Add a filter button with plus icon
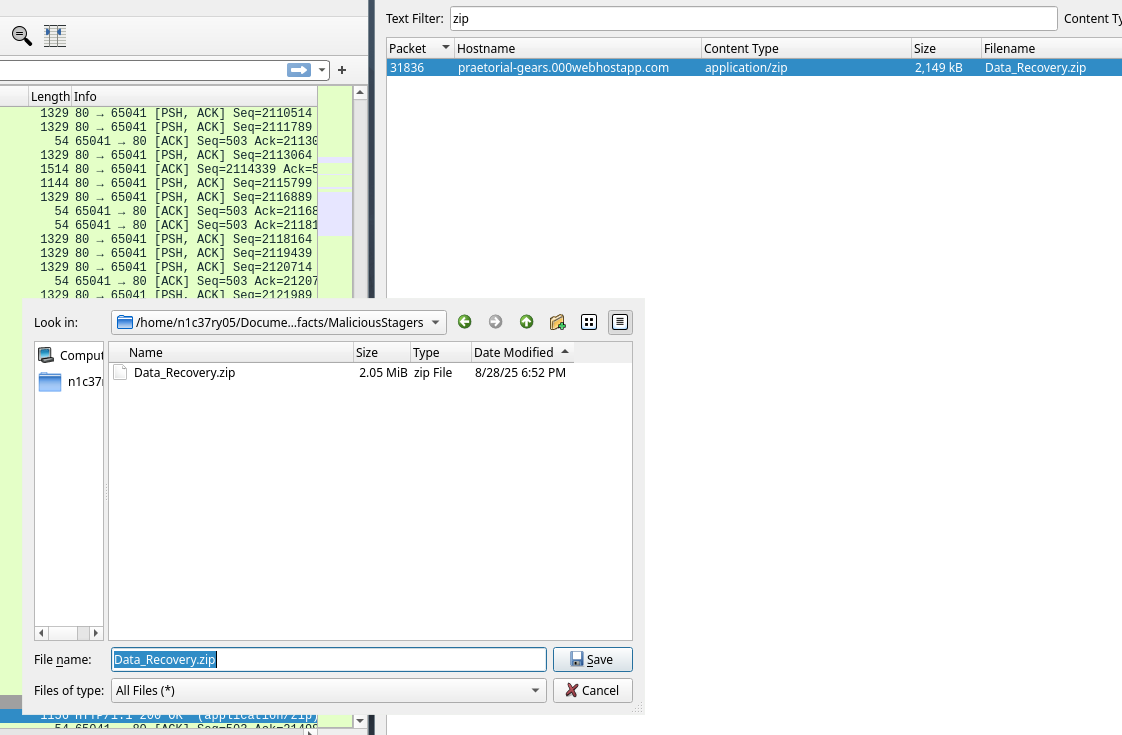The width and height of the screenshot is (1122, 735). pos(342,70)
